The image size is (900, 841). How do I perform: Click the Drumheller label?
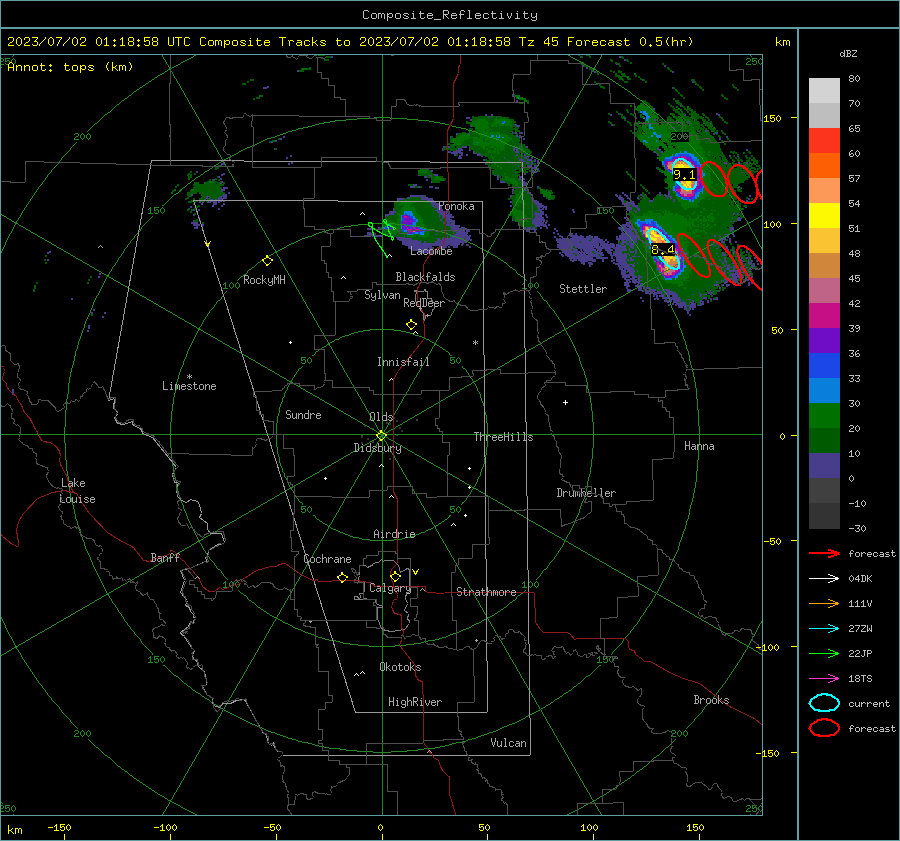pos(586,493)
